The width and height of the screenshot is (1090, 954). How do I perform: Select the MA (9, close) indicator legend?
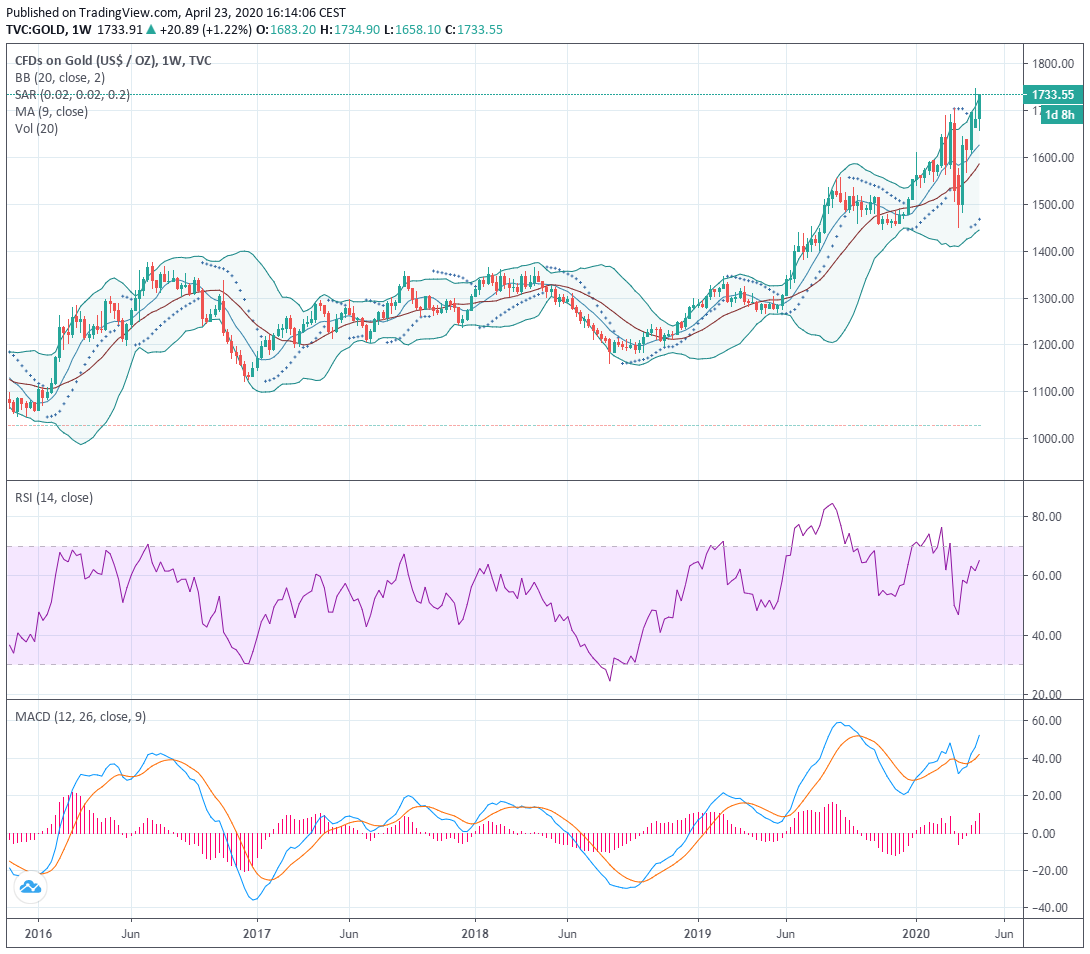coord(54,112)
